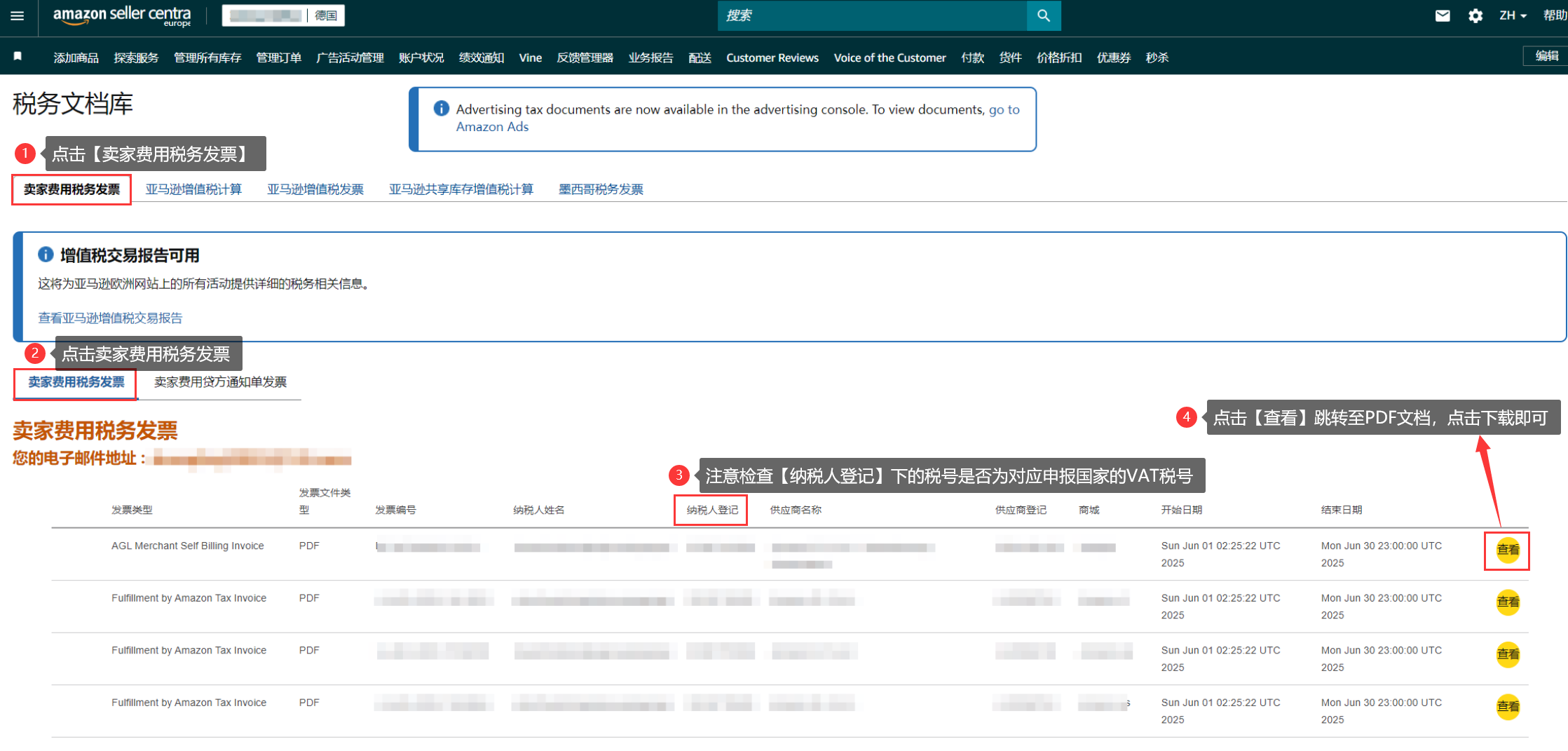The height and width of the screenshot is (751, 1568).
Task: Go to 价格折扣
Action: pos(1059,57)
